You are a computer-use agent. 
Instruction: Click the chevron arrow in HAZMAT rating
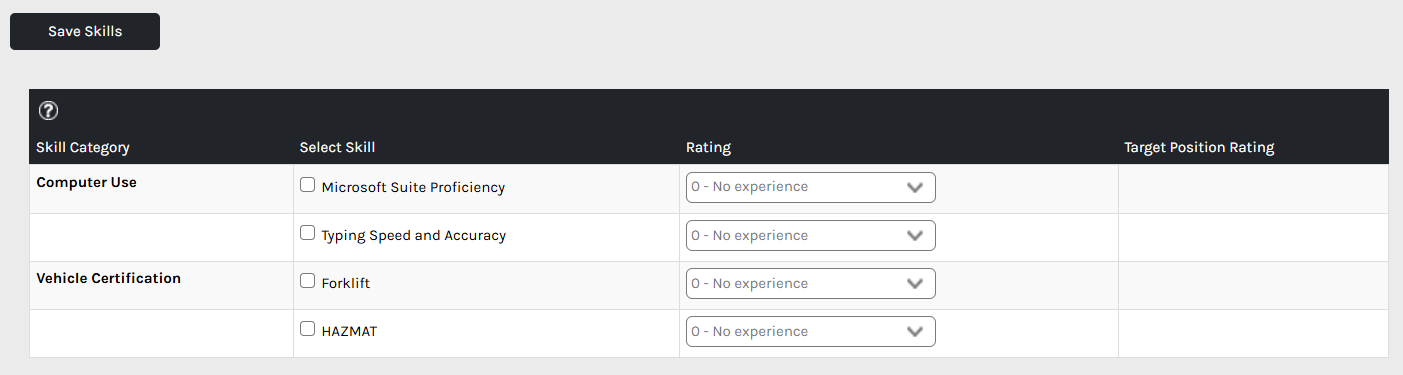coord(914,332)
